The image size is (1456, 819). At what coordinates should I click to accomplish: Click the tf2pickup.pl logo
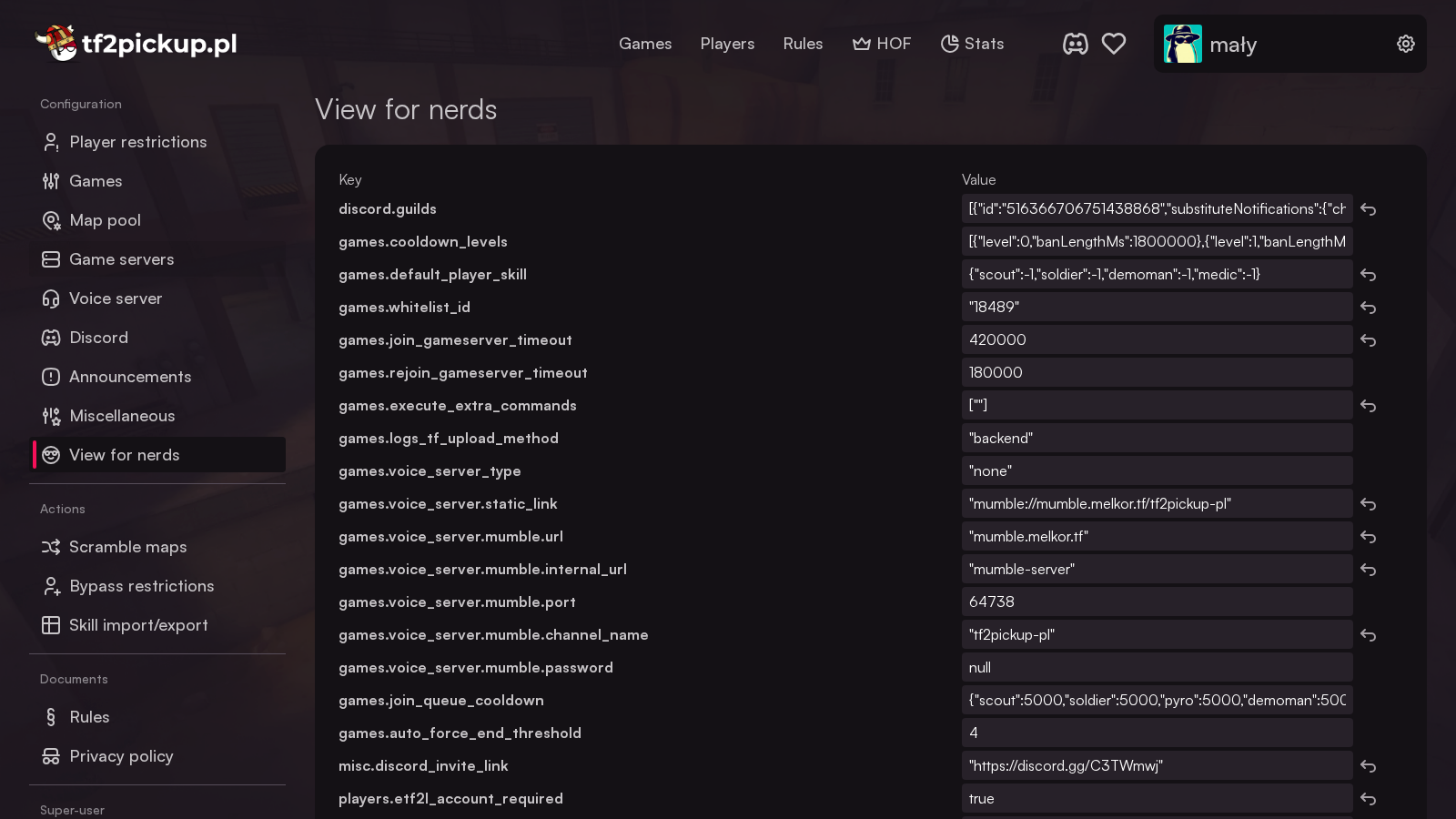pyautogui.click(x=136, y=43)
